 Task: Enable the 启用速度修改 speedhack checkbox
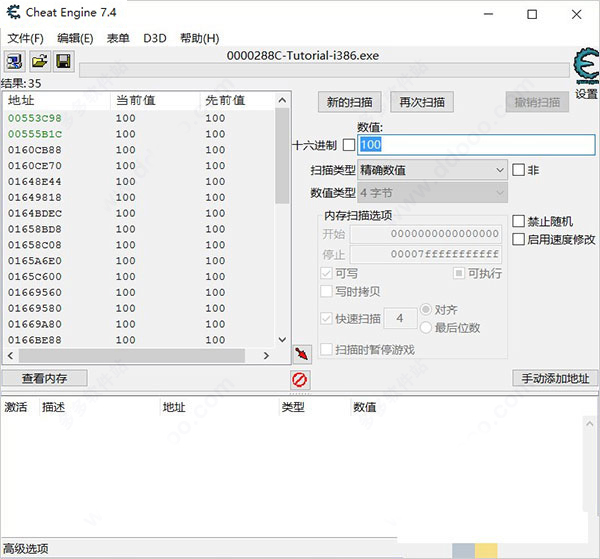coord(518,239)
